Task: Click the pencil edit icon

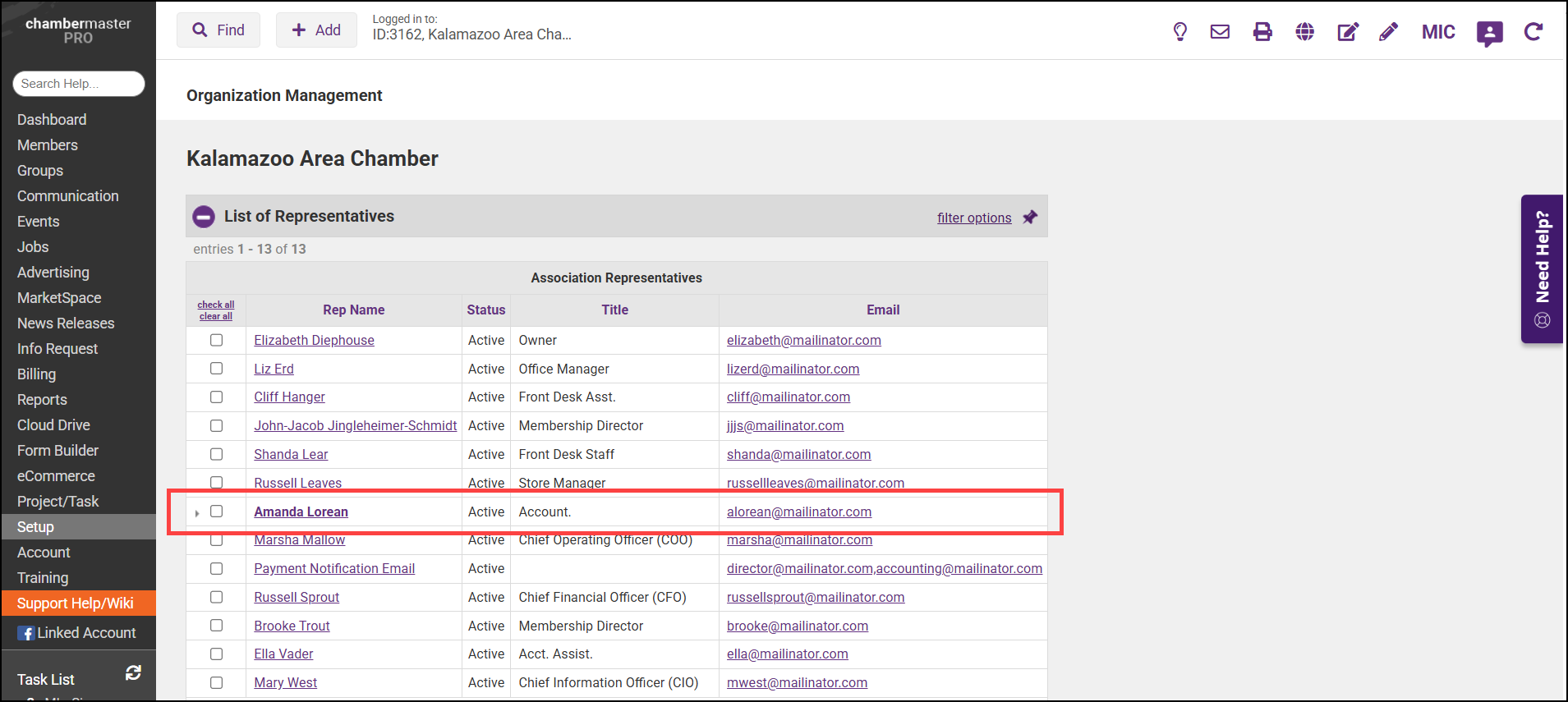Action: [x=1388, y=32]
